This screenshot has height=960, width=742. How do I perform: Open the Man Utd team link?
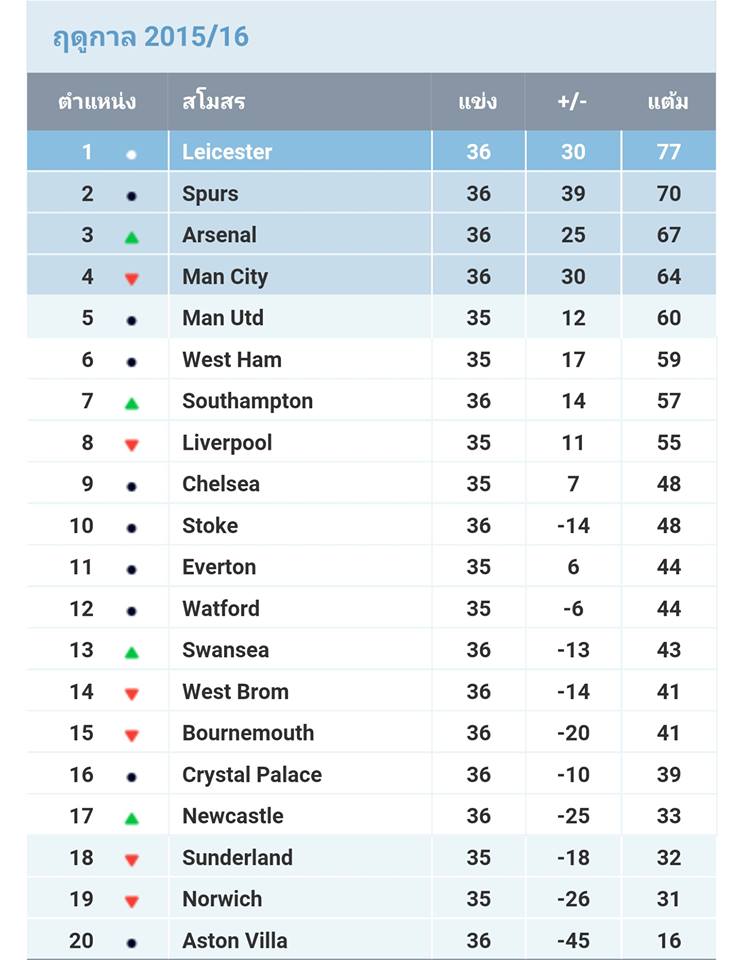(223, 318)
